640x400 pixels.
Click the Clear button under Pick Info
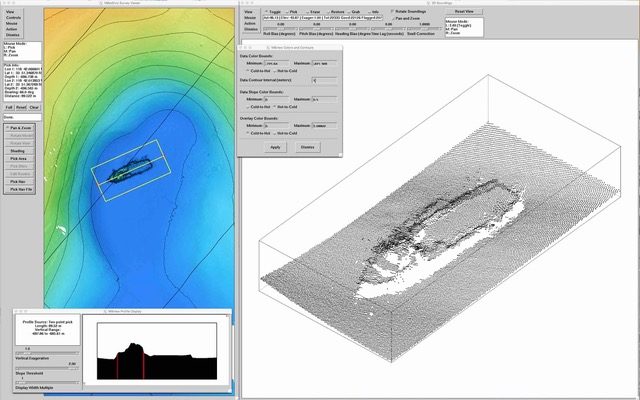coord(34,107)
